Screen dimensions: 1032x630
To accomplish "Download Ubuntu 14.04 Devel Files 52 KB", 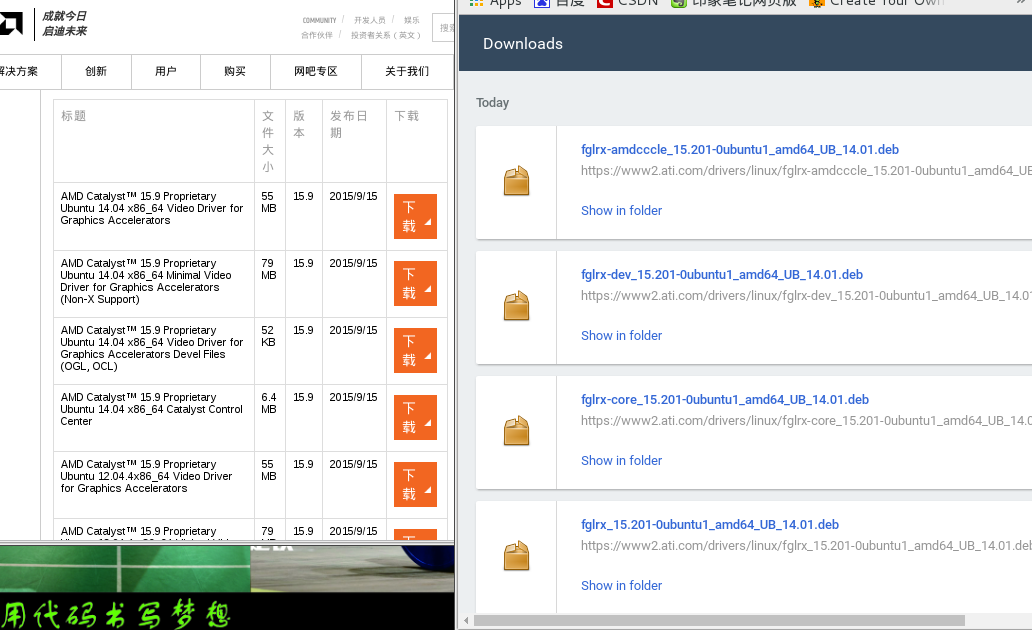I will point(415,351).
